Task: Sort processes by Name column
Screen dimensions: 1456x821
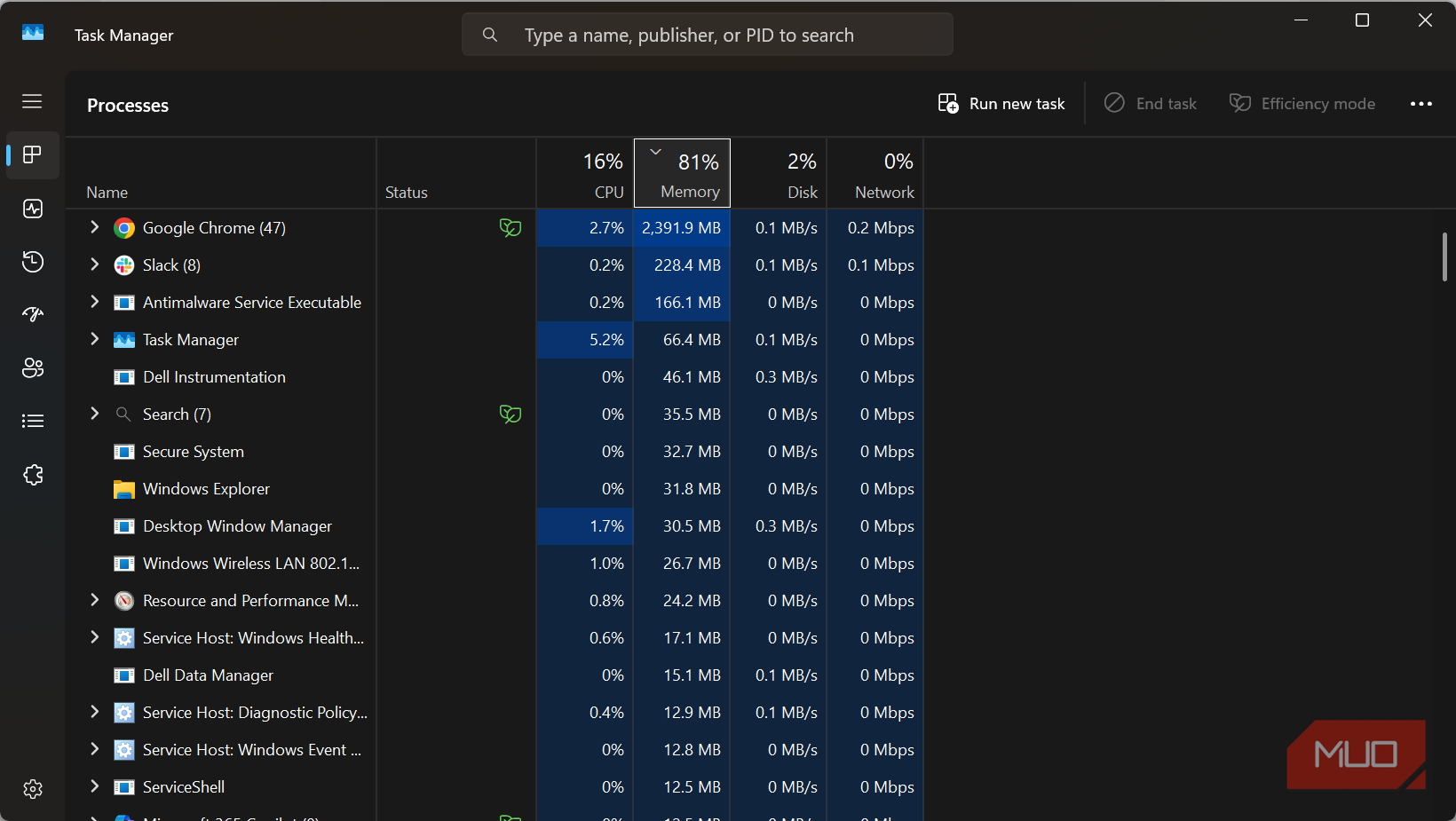Action: [221, 173]
